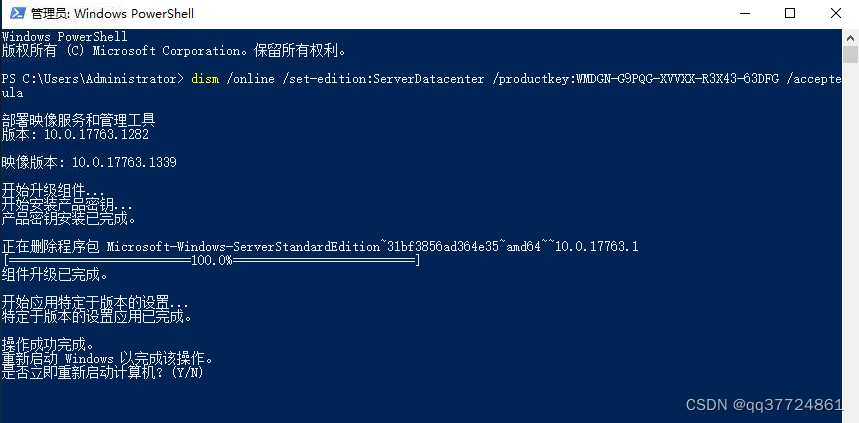Click the scrollbar up arrow

coord(850,37)
